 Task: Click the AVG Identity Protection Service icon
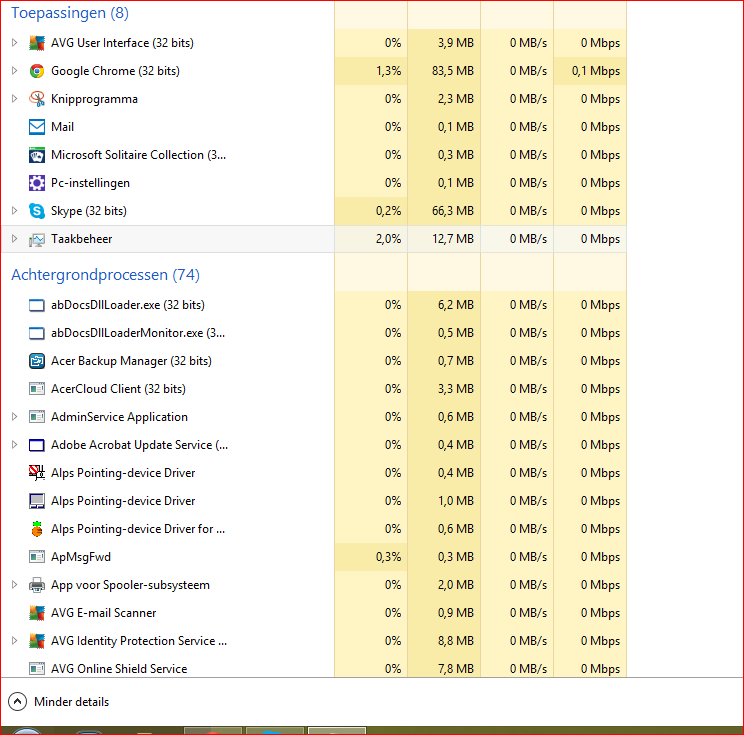click(37, 641)
